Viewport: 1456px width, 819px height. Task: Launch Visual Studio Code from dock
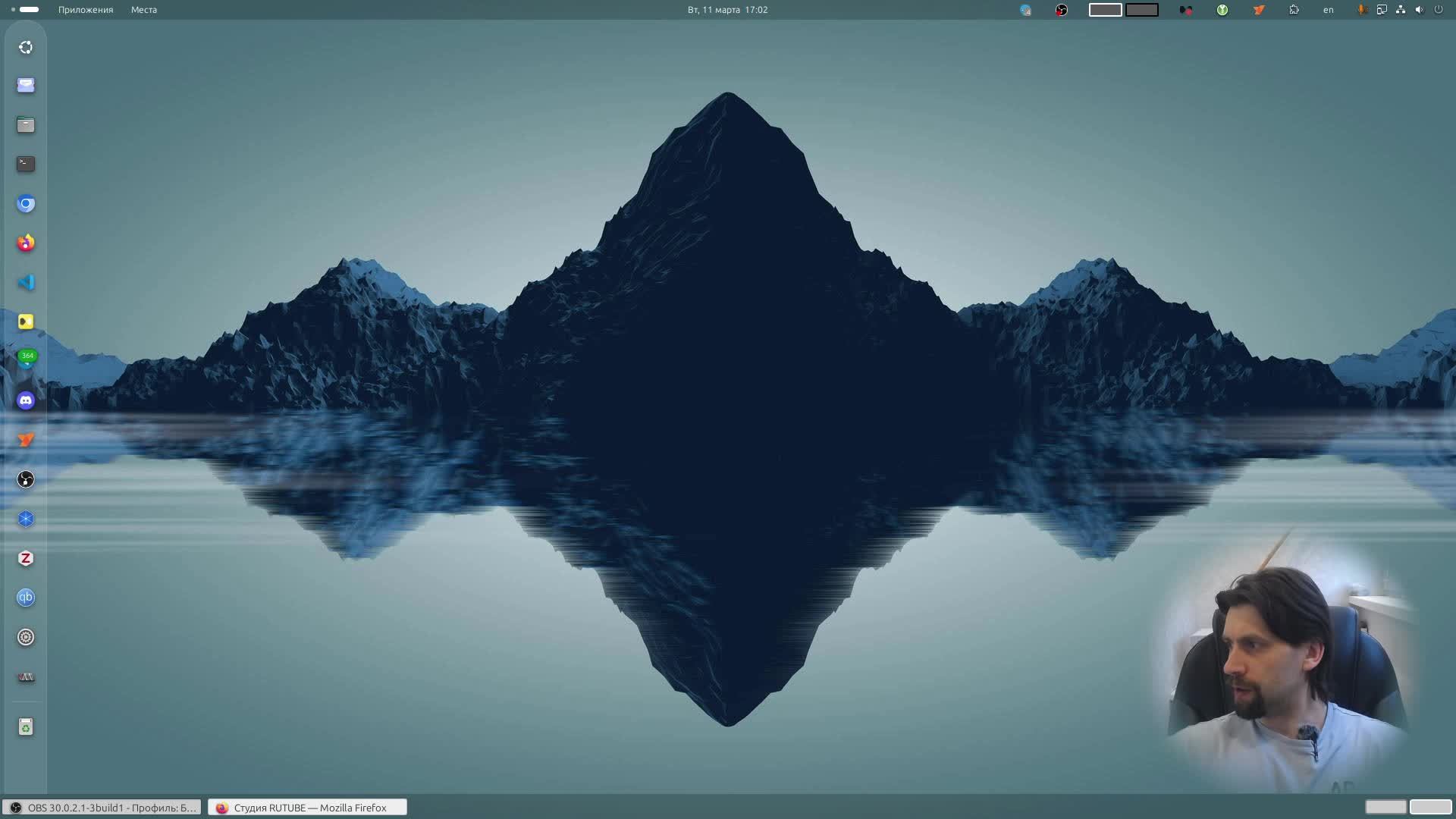tap(26, 282)
